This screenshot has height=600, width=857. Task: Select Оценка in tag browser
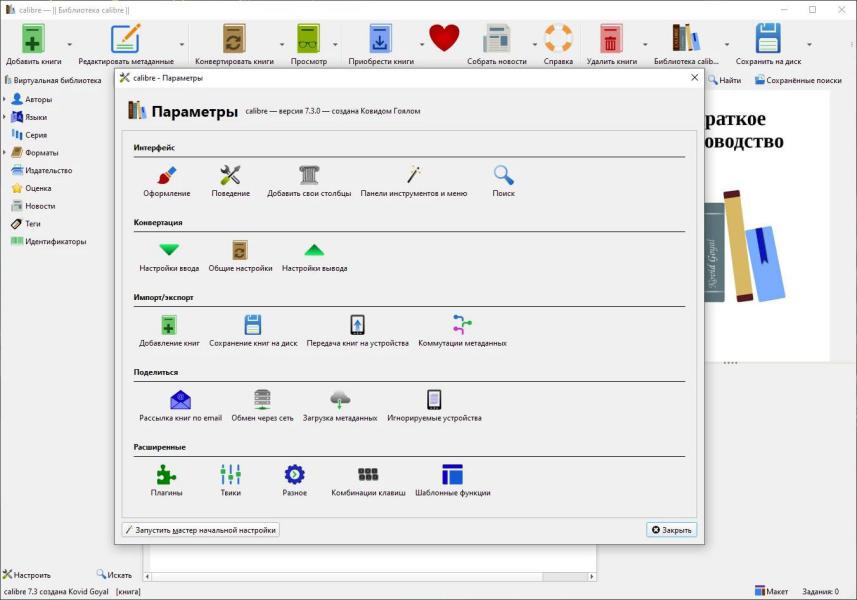32,188
